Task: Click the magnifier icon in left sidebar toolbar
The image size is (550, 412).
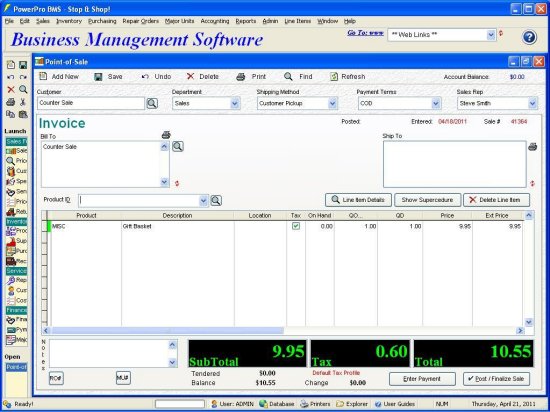Action: tap(23, 89)
